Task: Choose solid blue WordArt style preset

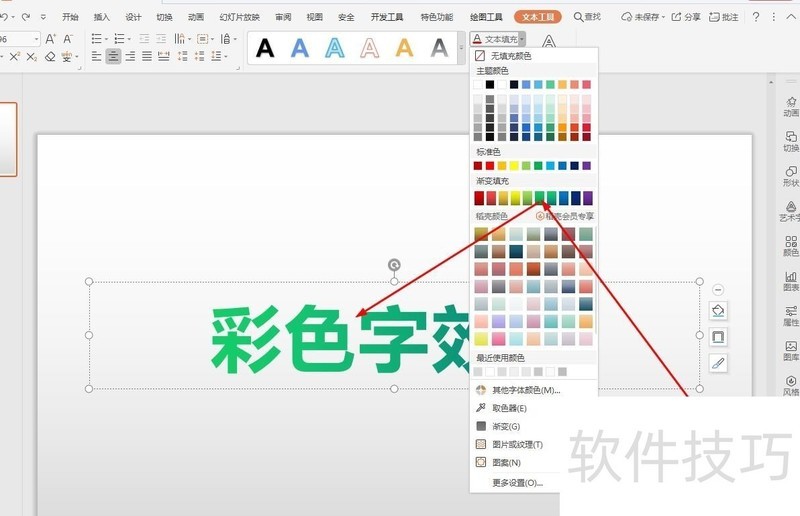Action: (299, 48)
